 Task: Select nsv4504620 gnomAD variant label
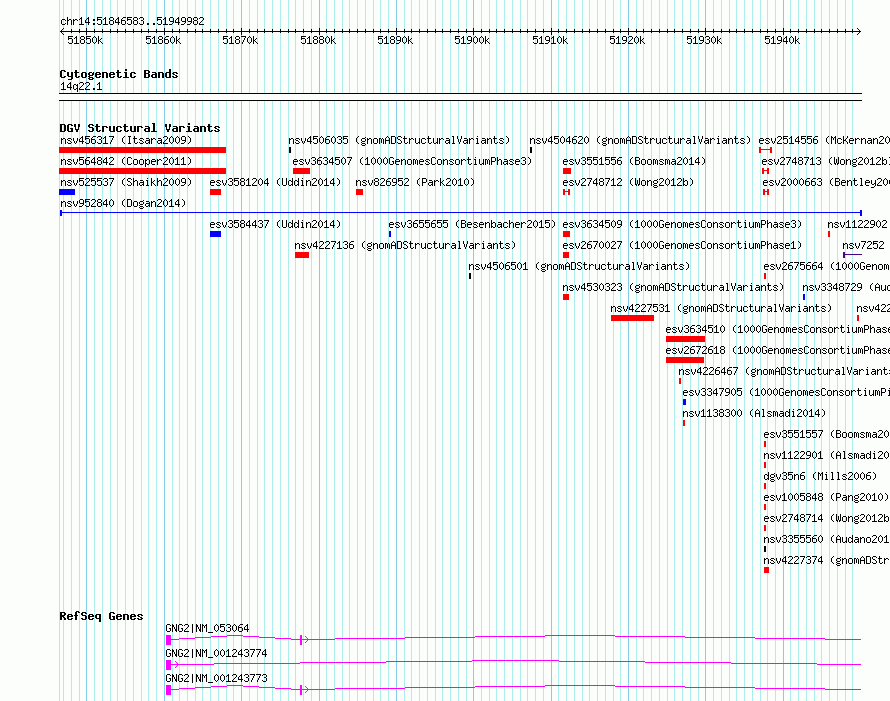[x=640, y=140]
